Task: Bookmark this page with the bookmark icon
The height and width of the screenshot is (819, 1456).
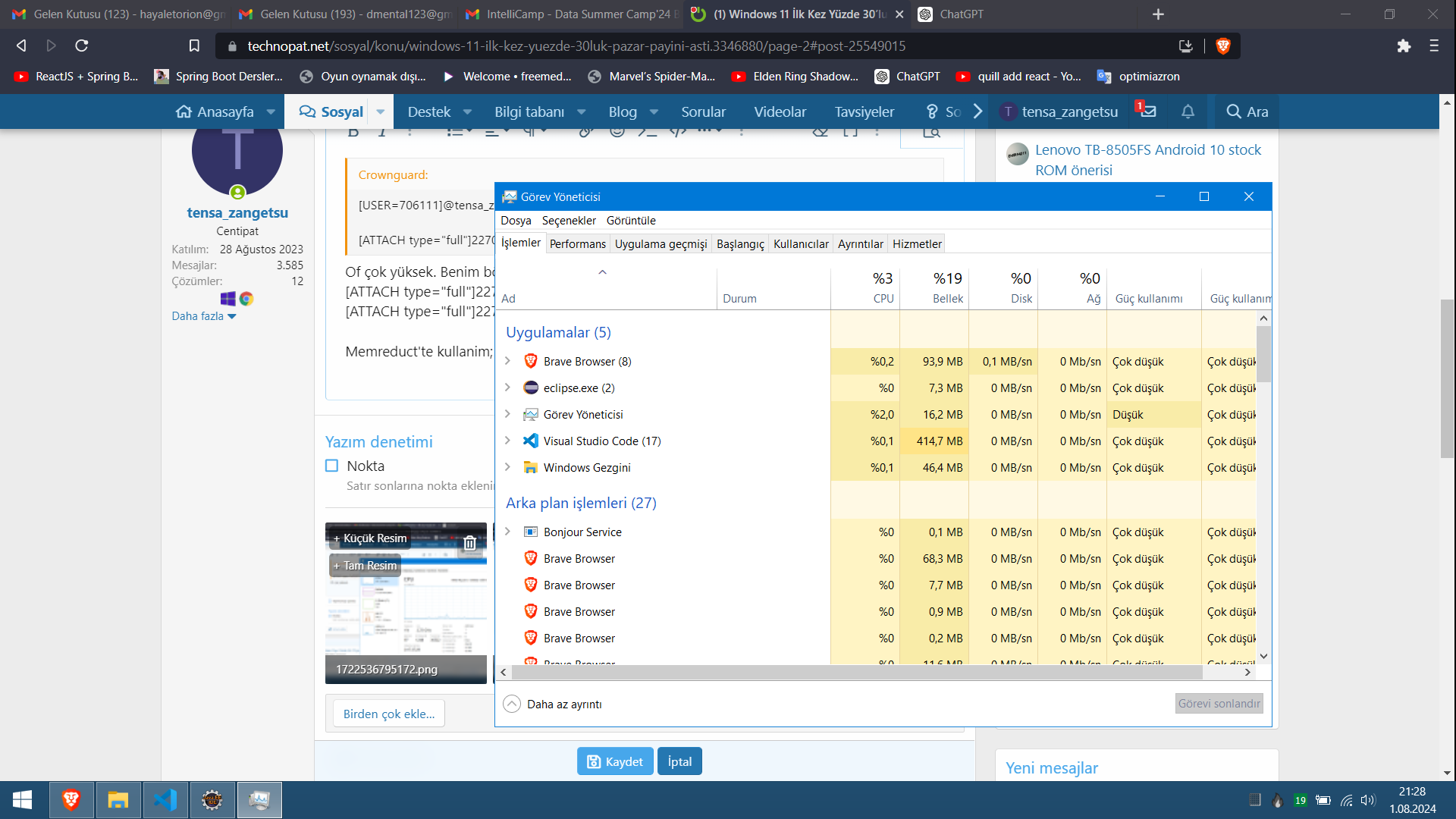Action: pyautogui.click(x=194, y=46)
